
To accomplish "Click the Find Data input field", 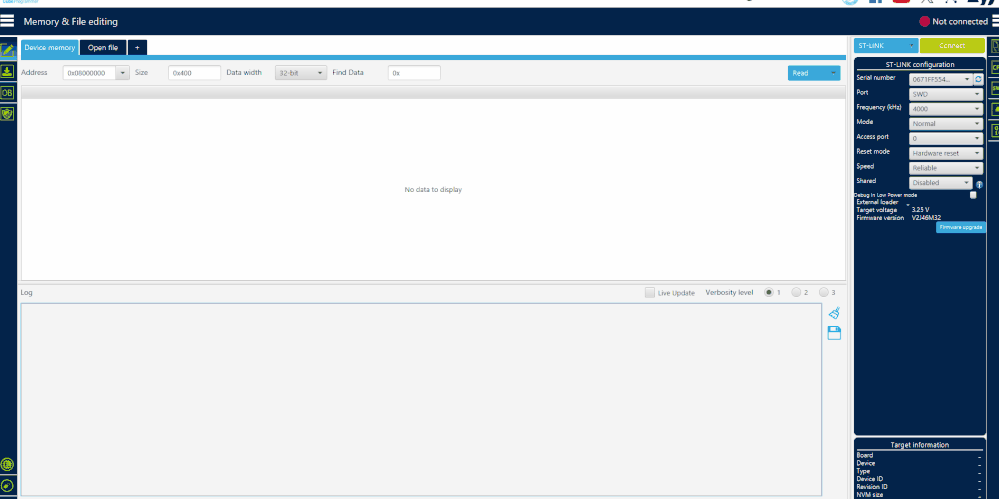I will (414, 73).
